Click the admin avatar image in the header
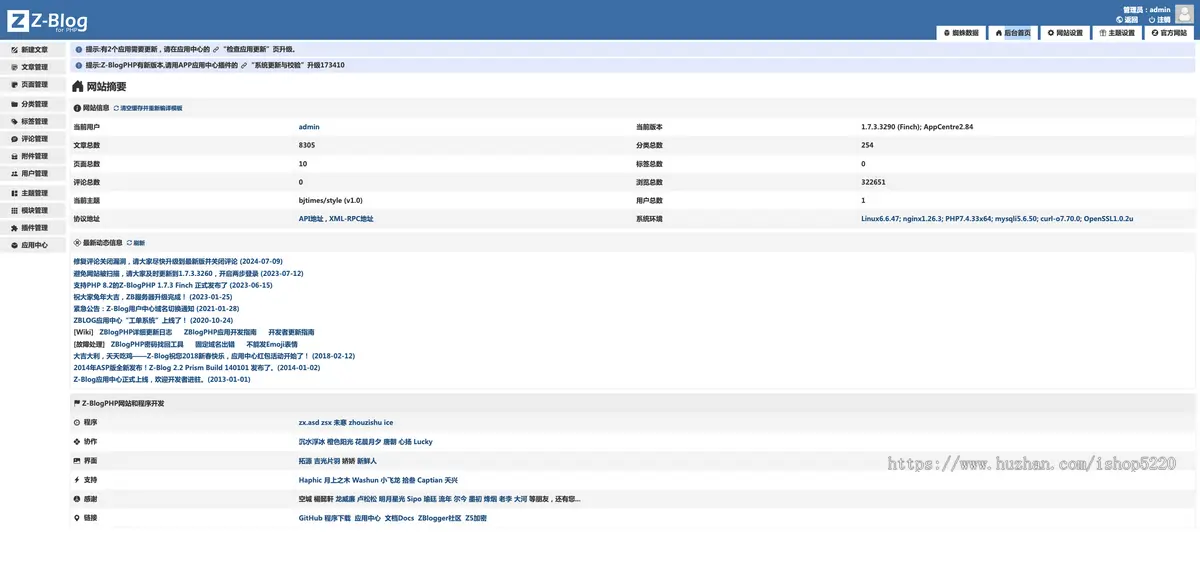The width and height of the screenshot is (1200, 580). [x=1183, y=14]
